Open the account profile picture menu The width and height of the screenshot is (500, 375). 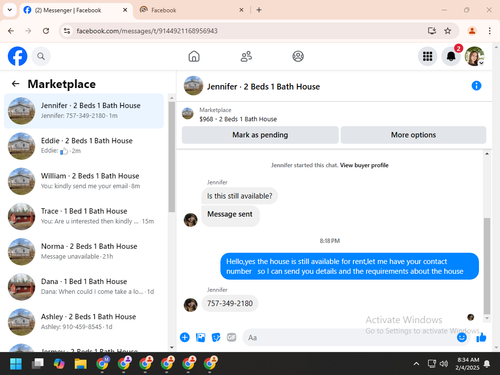[x=475, y=56]
